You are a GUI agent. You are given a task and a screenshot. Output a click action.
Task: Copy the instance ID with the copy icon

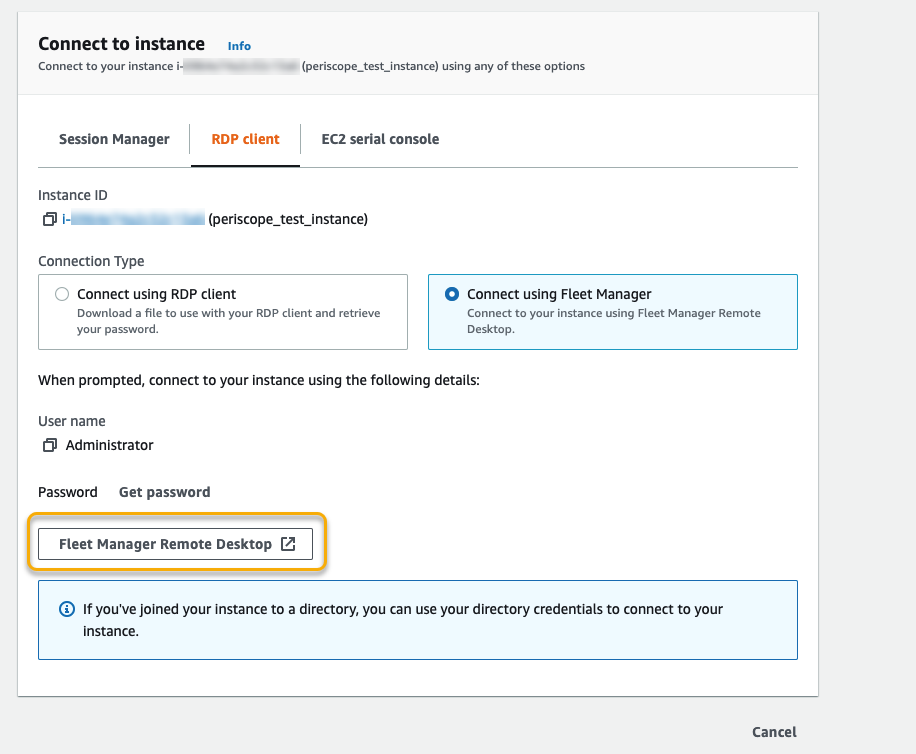click(48, 219)
